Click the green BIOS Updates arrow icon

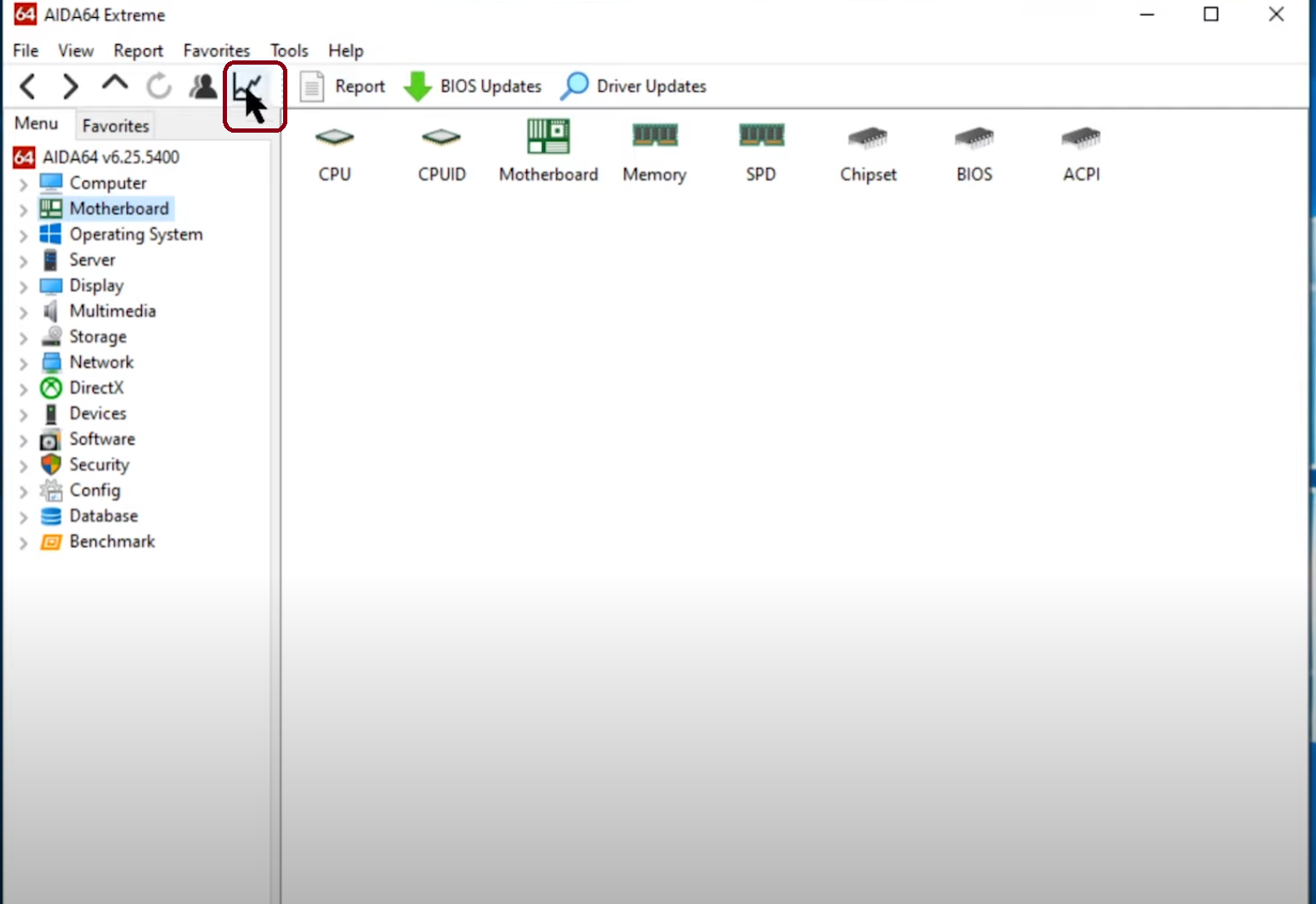[417, 86]
